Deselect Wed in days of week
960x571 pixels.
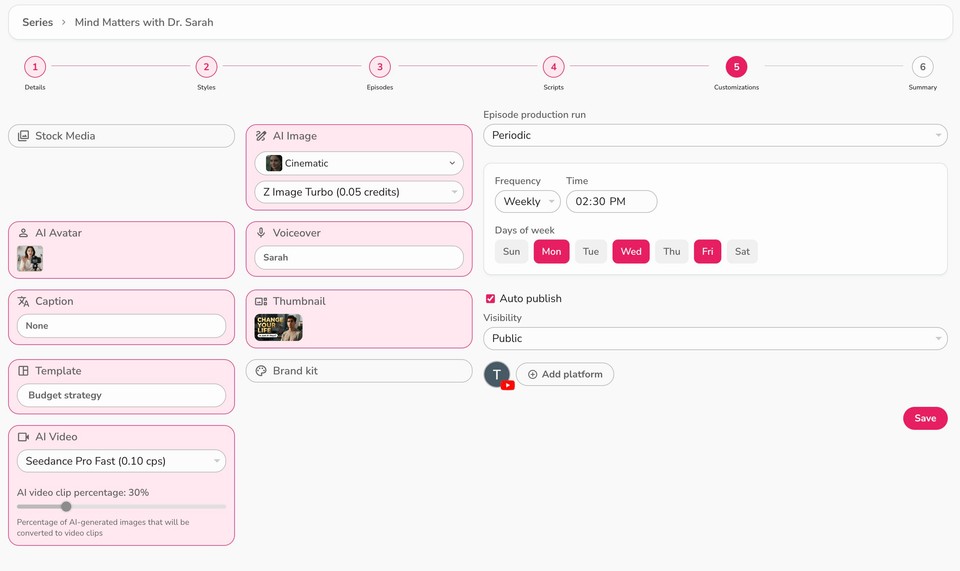coord(631,252)
